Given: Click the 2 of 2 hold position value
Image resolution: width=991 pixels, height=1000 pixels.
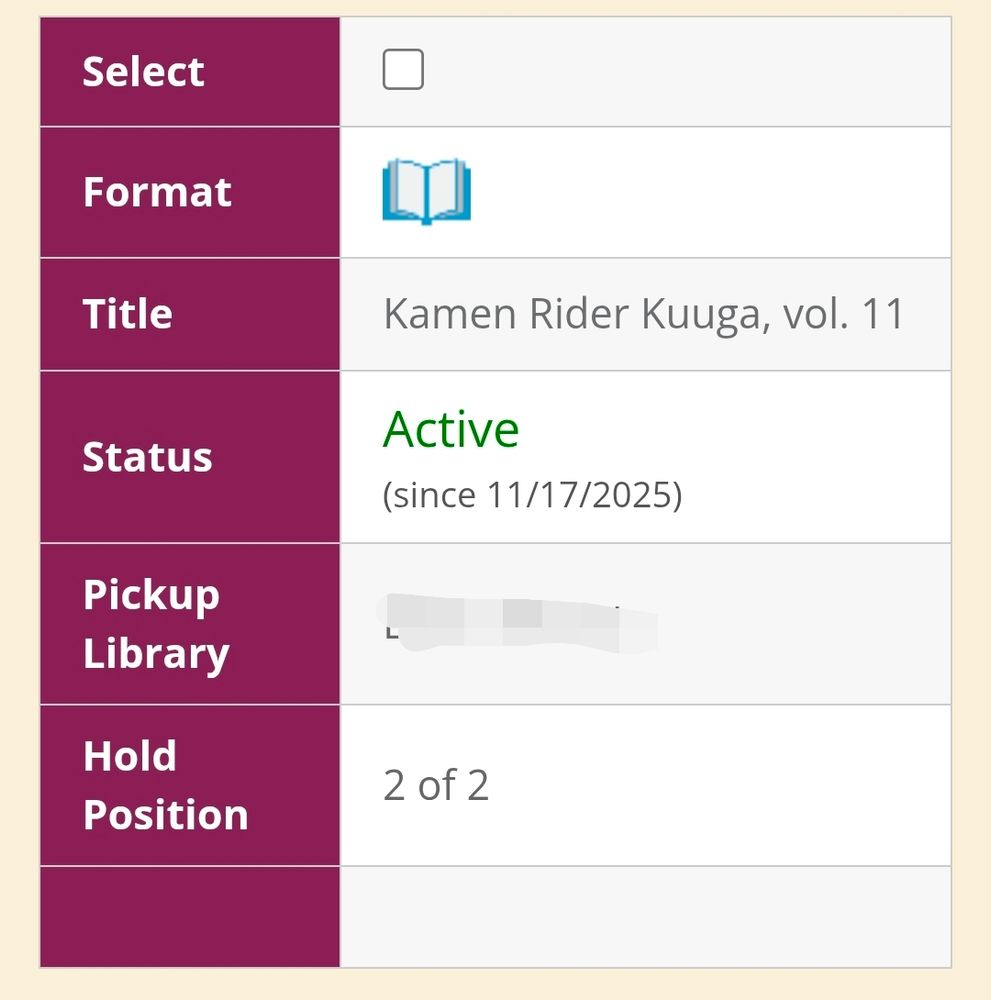Looking at the screenshot, I should (x=436, y=785).
